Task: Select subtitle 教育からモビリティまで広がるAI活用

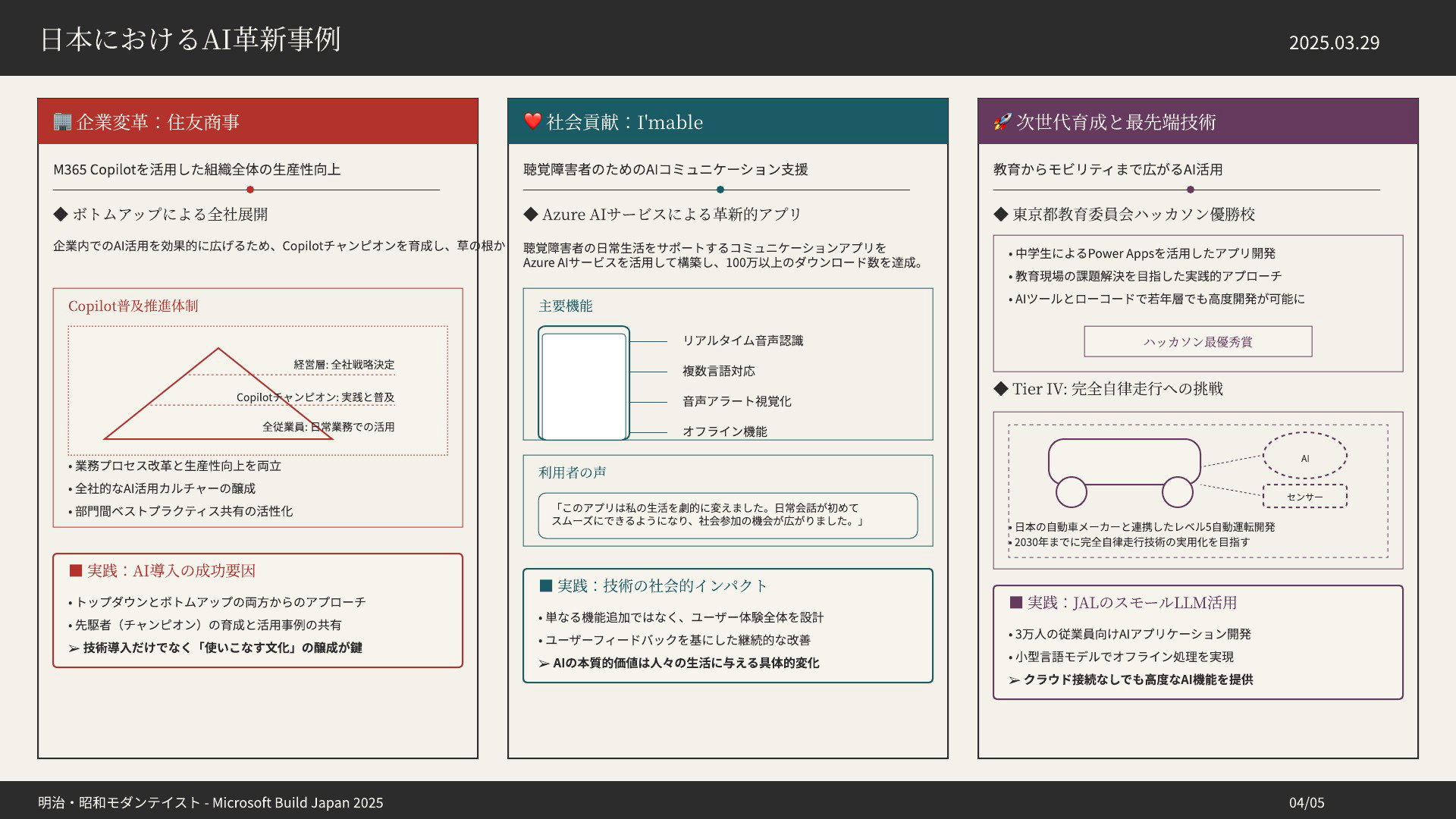Action: coord(1108,169)
